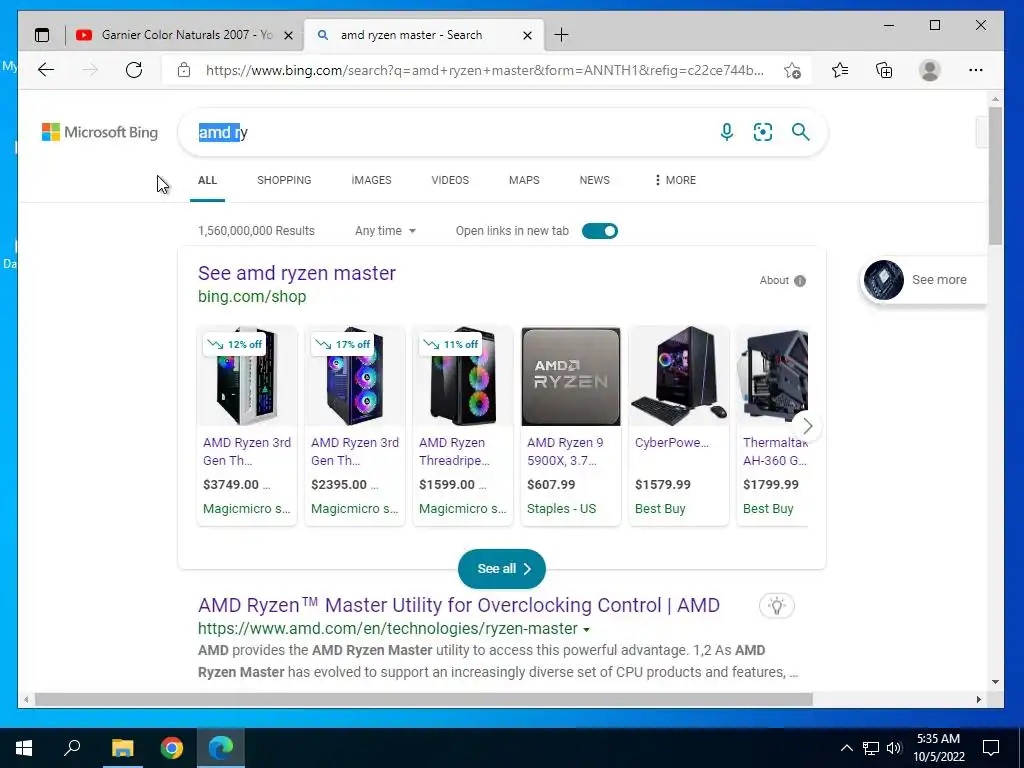Screen dimensions: 1024x768
Task: Switch to NEWS results
Action: [594, 180]
